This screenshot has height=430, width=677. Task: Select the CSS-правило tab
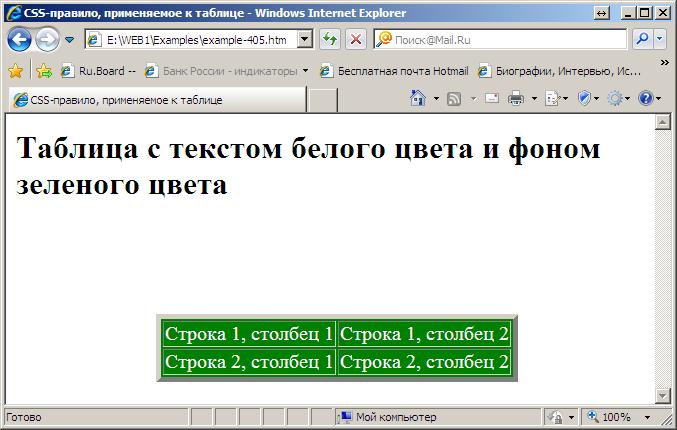pos(157,100)
